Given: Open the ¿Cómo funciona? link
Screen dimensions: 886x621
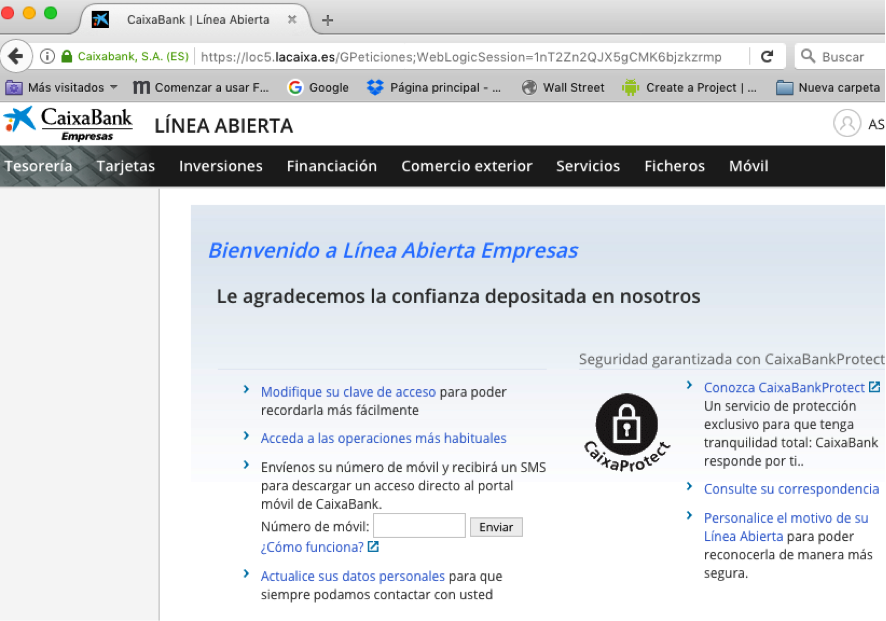Looking at the screenshot, I should click(312, 547).
